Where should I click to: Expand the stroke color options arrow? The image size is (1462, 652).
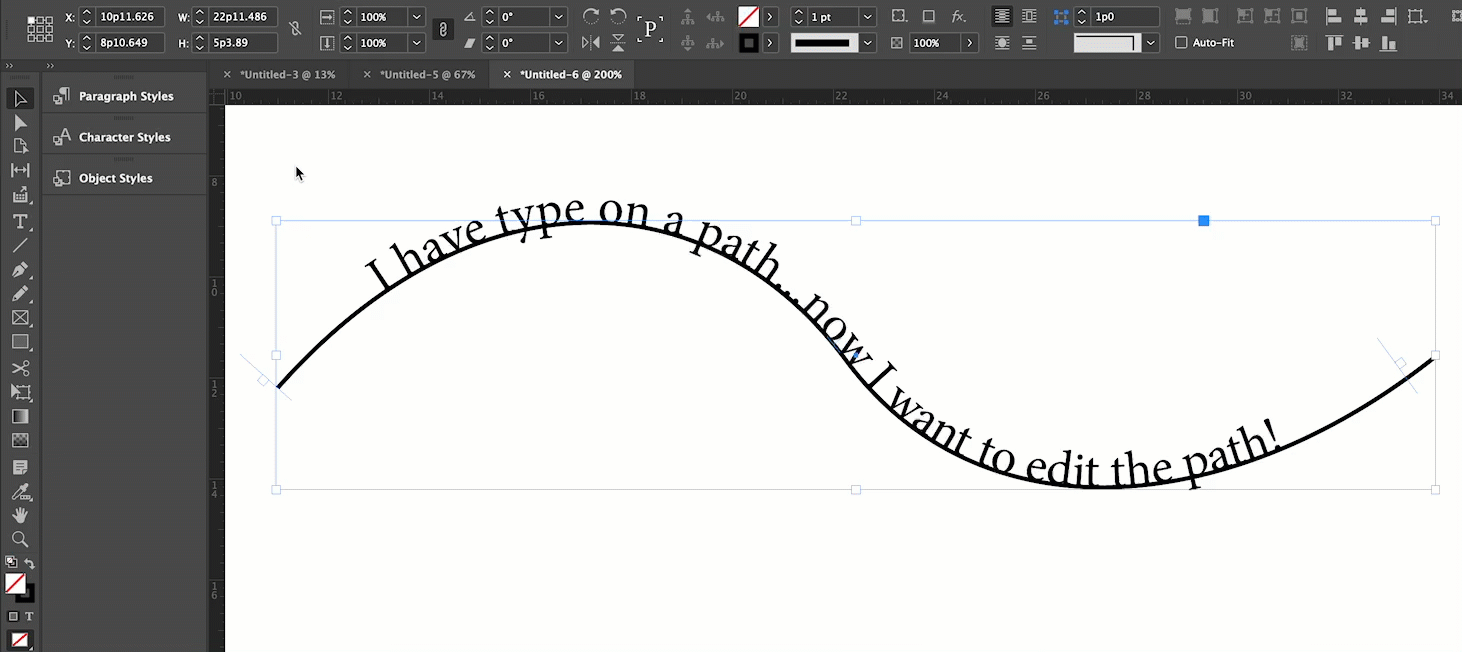(x=770, y=43)
